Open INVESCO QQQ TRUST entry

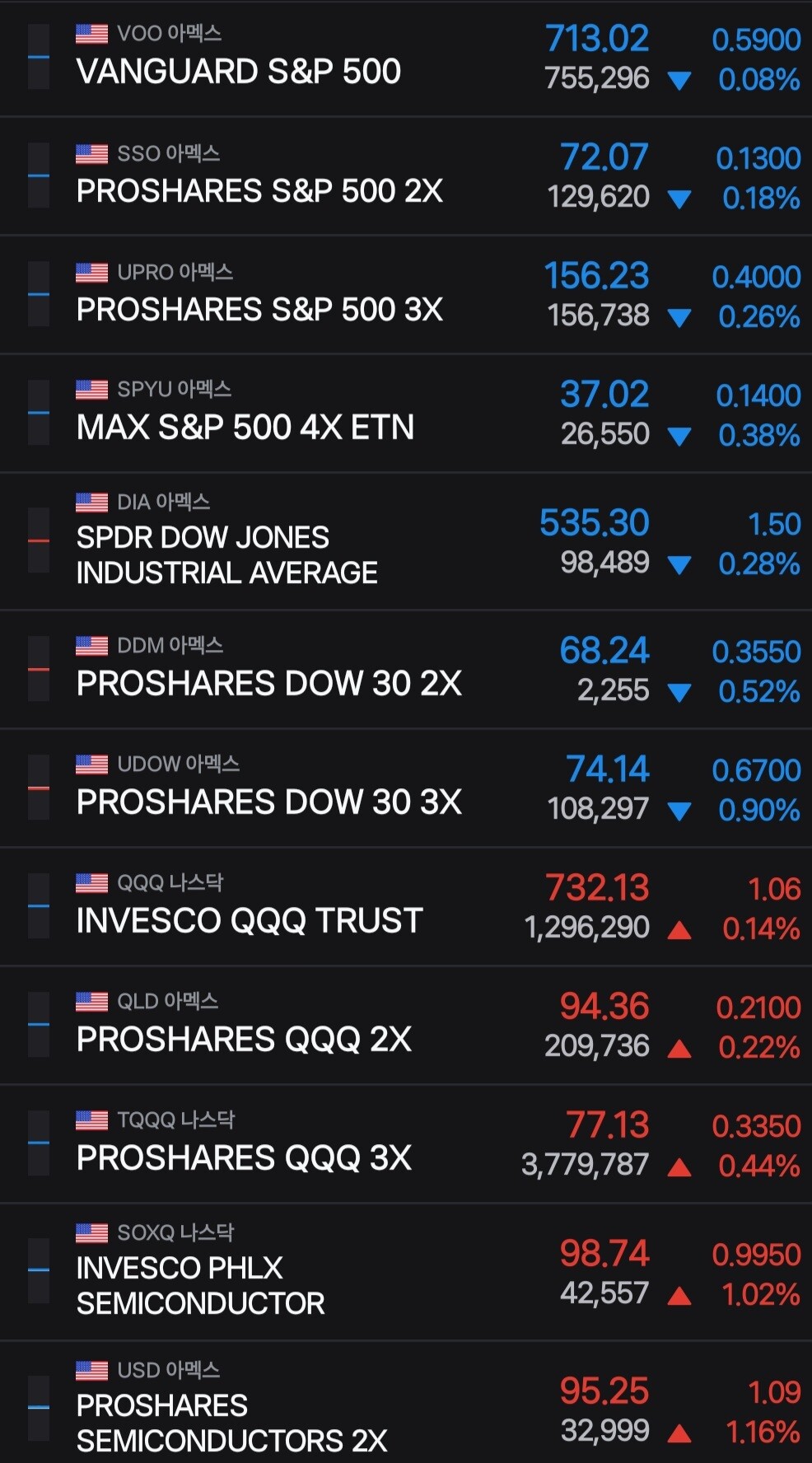(x=406, y=907)
